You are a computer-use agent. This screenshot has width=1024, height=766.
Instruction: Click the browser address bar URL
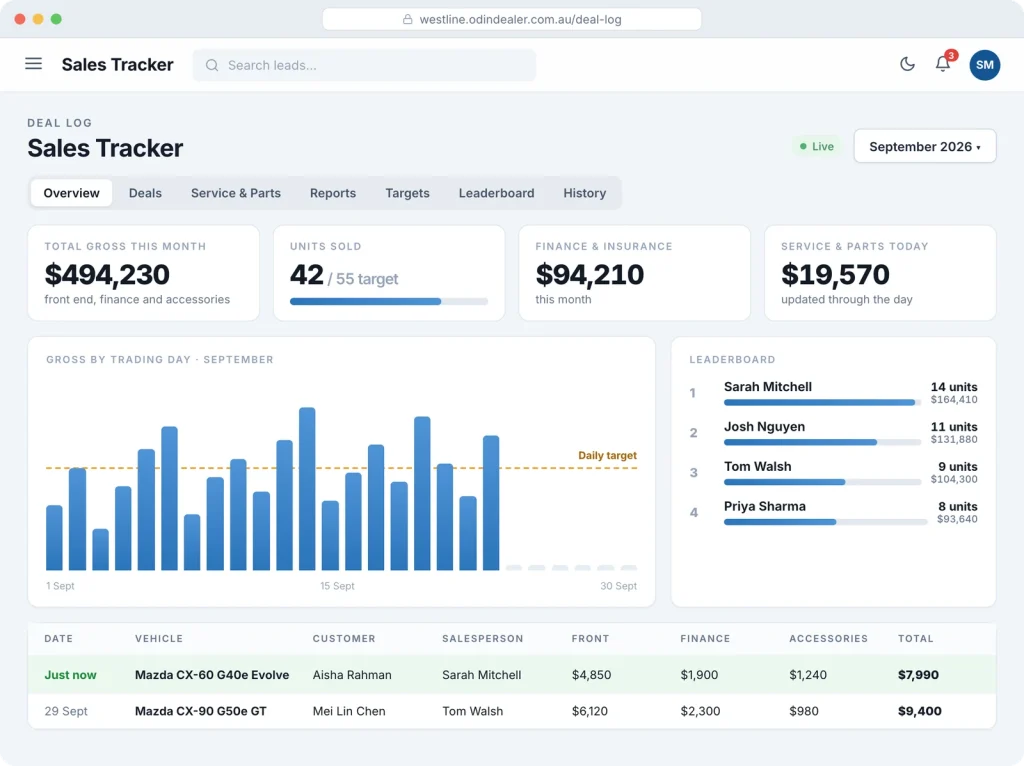click(x=520, y=20)
